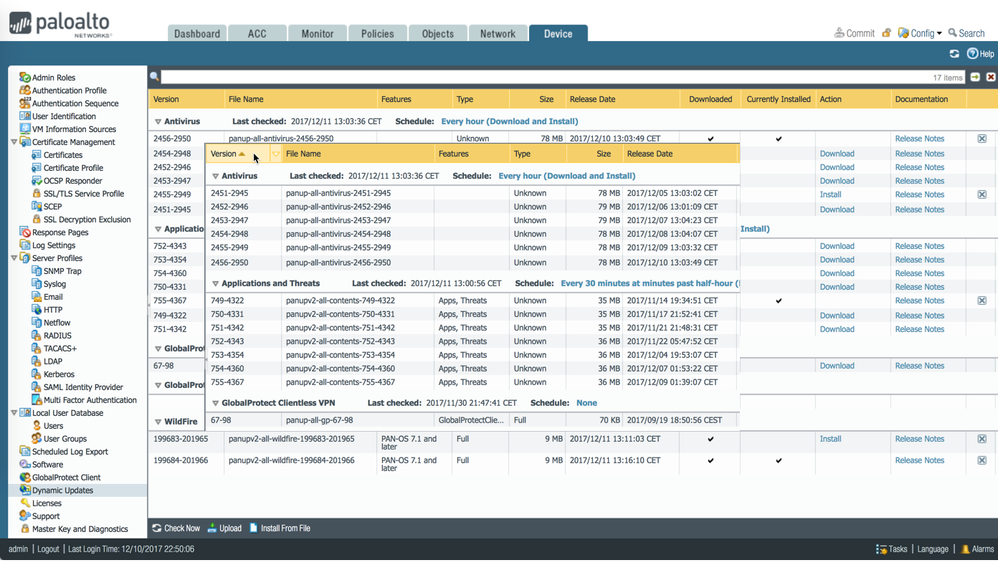Delete the antivirus 2456-2950 row via X icon
998x563 pixels.
pyautogui.click(x=981, y=139)
